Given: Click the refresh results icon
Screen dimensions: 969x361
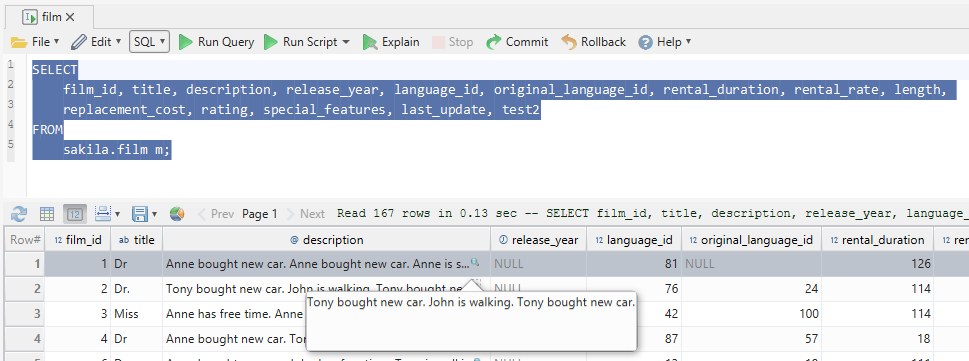Looking at the screenshot, I should coord(19,214).
